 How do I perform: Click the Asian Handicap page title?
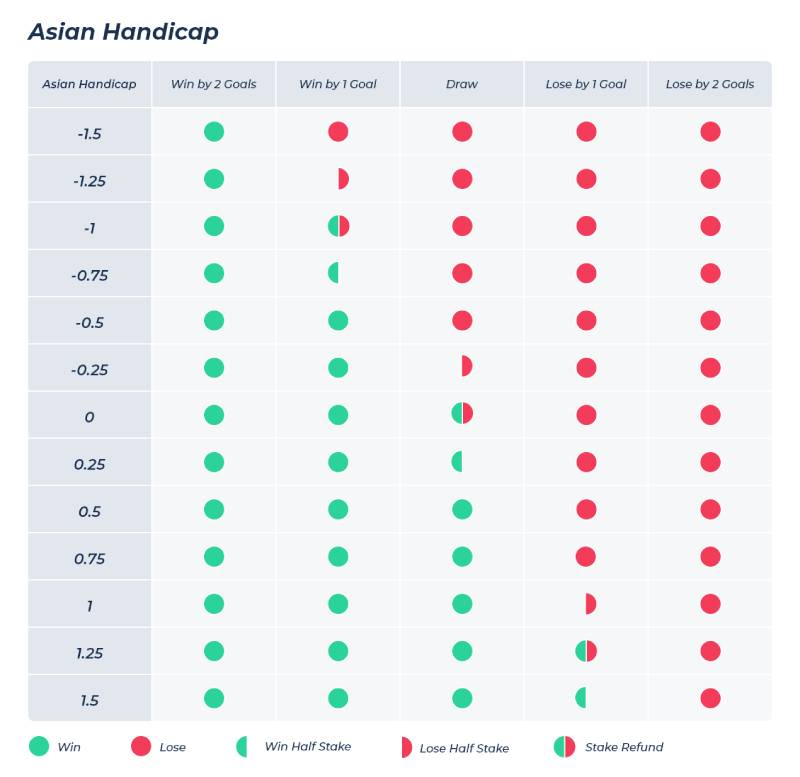click(123, 31)
